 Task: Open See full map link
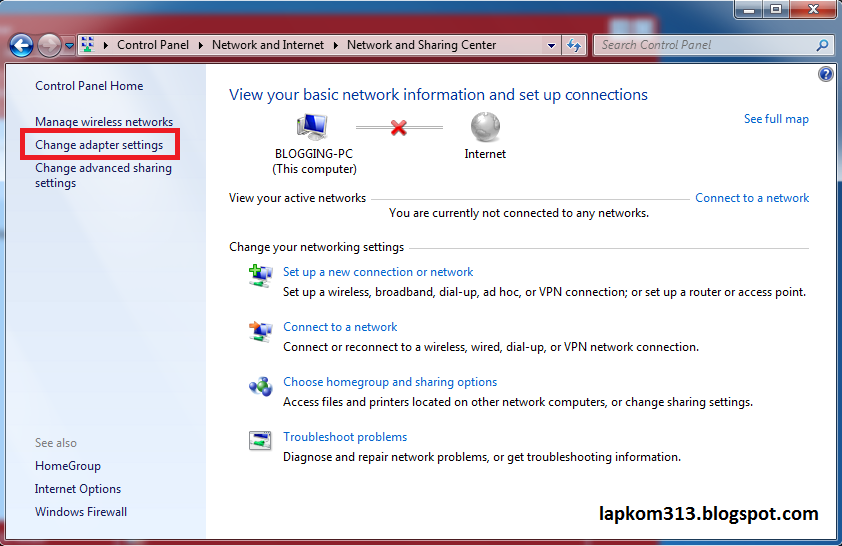(x=776, y=119)
